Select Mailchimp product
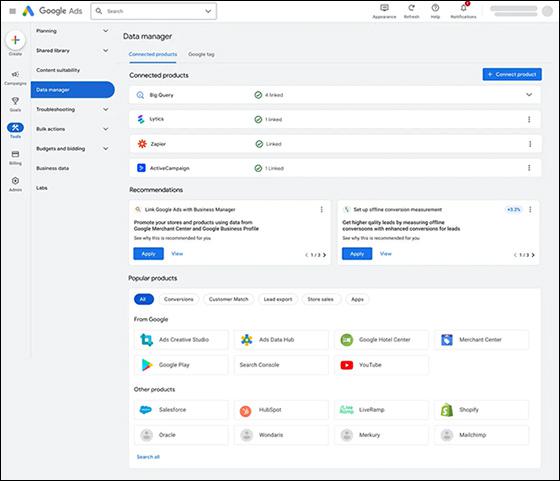Screen dimensions: 560x481 pyautogui.click(x=481, y=435)
